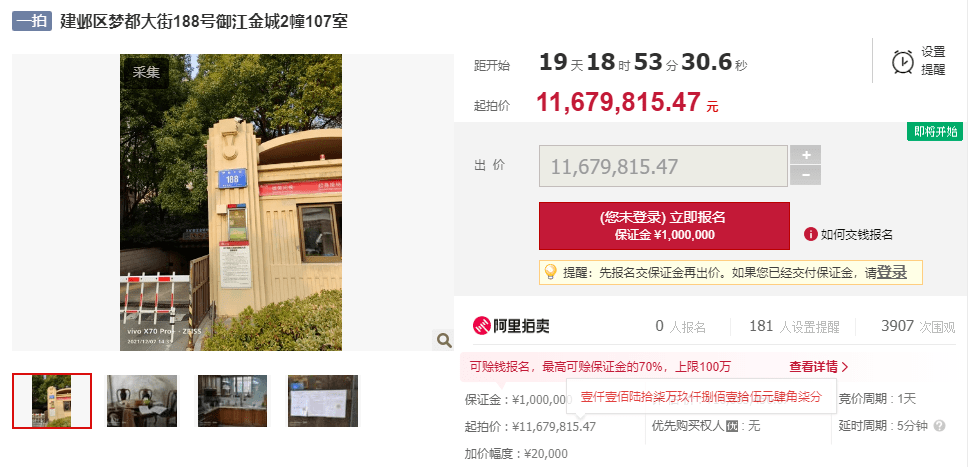The width and height of the screenshot is (968, 467).
Task: Click the magnifier icon on main photo
Action: tap(443, 340)
